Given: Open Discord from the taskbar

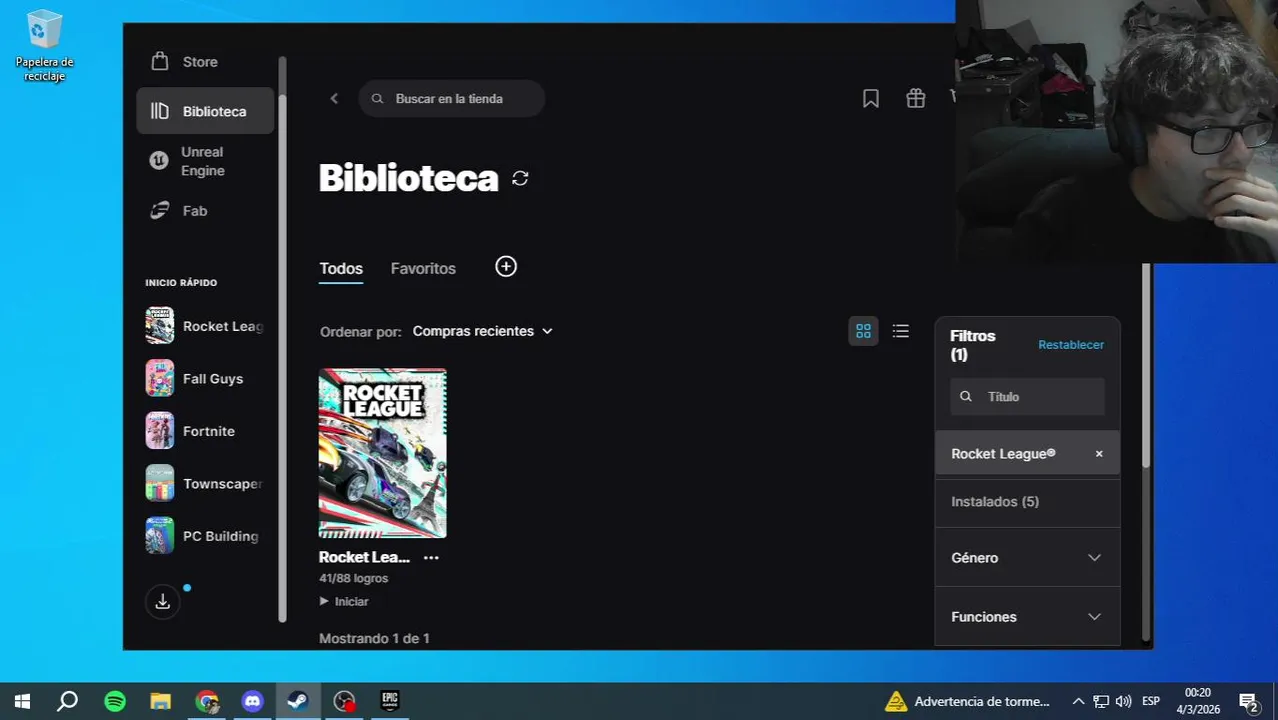Looking at the screenshot, I should (x=252, y=701).
